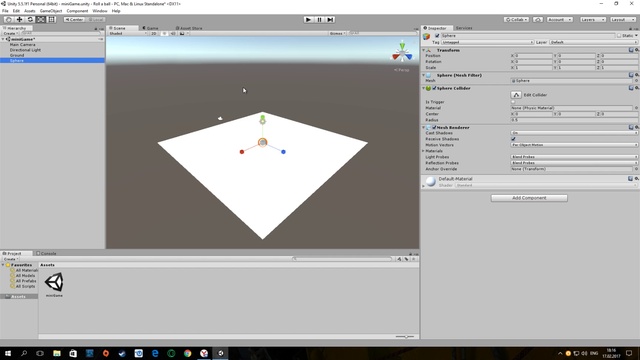Toggle Is Trigger checkbox
Image resolution: width=640 pixels, height=360 pixels.
pos(513,102)
